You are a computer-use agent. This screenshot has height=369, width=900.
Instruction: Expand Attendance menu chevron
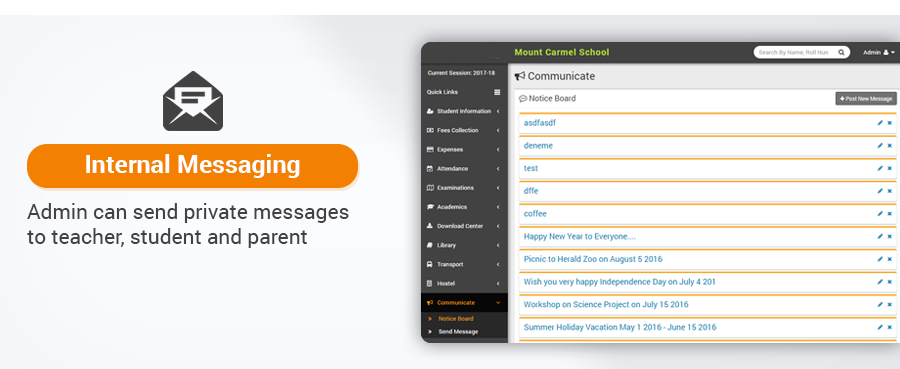coord(498,169)
